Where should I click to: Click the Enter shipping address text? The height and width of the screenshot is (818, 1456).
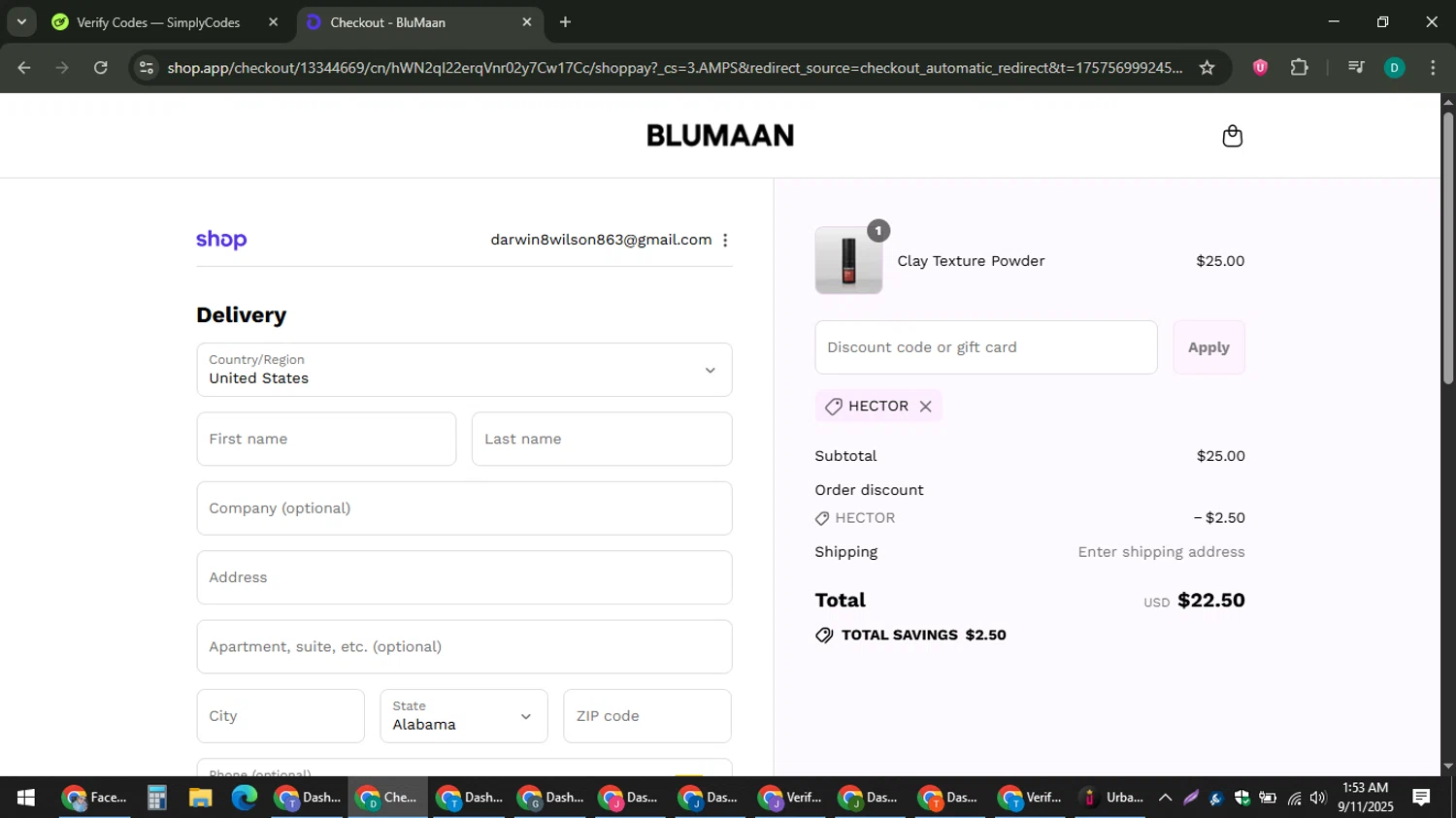point(1161,552)
